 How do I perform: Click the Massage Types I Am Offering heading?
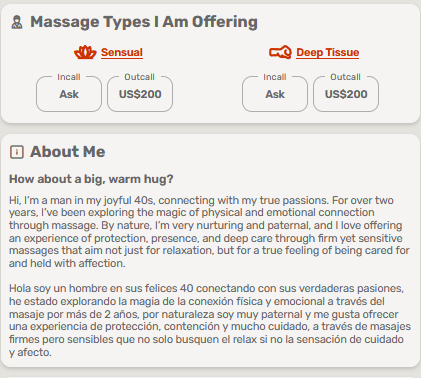(x=144, y=22)
